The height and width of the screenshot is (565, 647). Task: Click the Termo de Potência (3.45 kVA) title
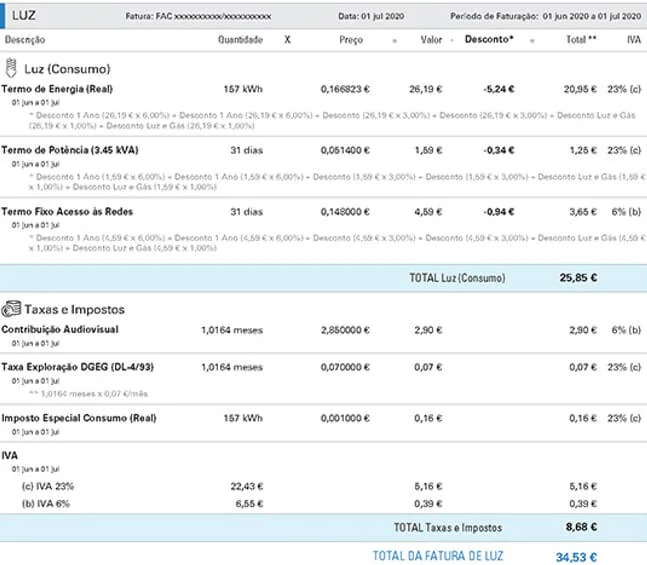point(70,150)
